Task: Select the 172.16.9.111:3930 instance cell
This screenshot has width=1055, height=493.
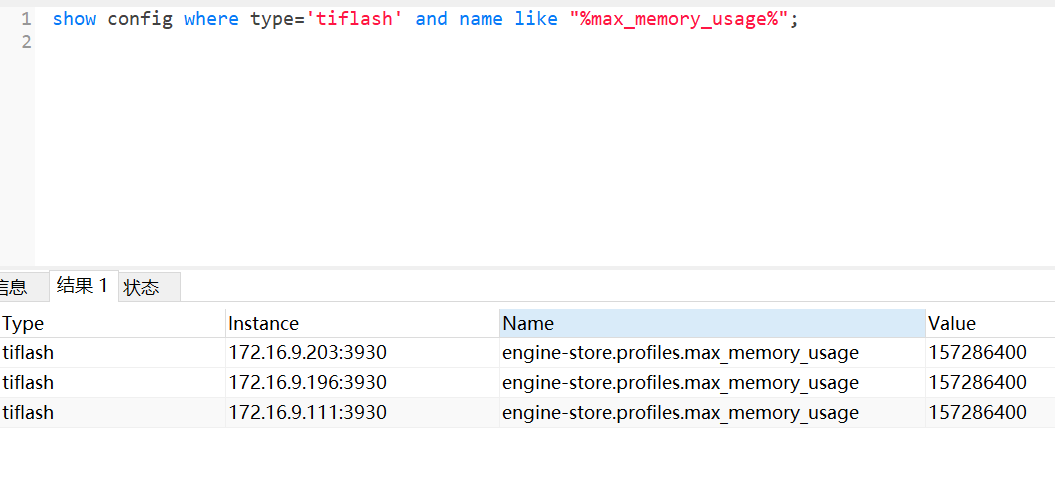Action: pyautogui.click(x=307, y=413)
